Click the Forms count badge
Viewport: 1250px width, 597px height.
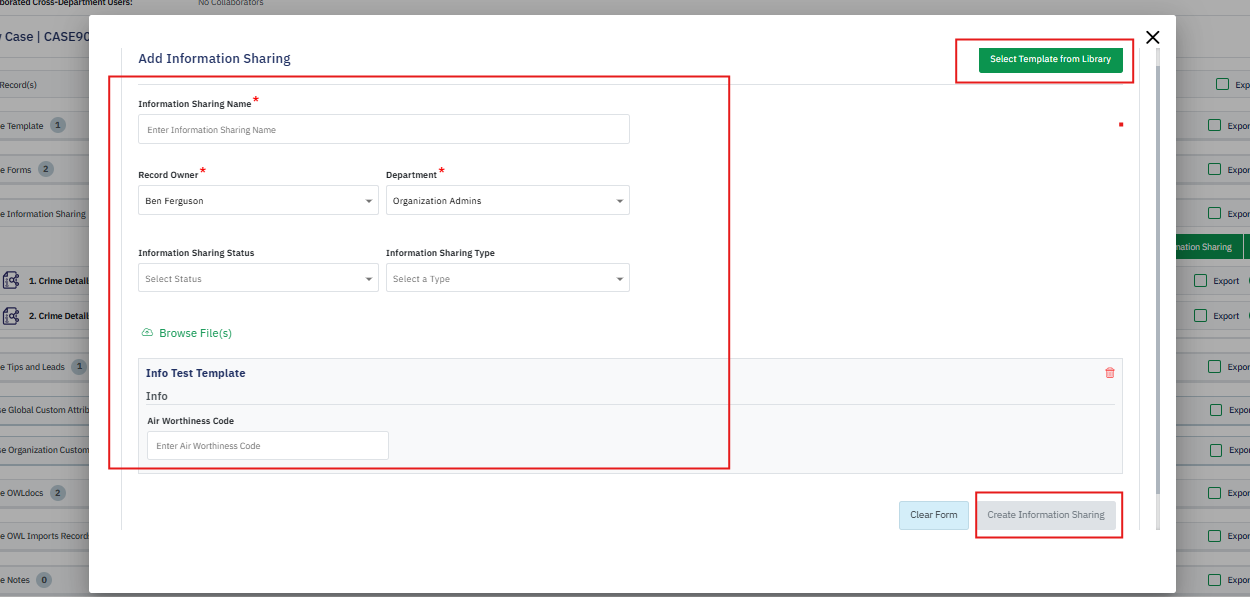(45, 170)
